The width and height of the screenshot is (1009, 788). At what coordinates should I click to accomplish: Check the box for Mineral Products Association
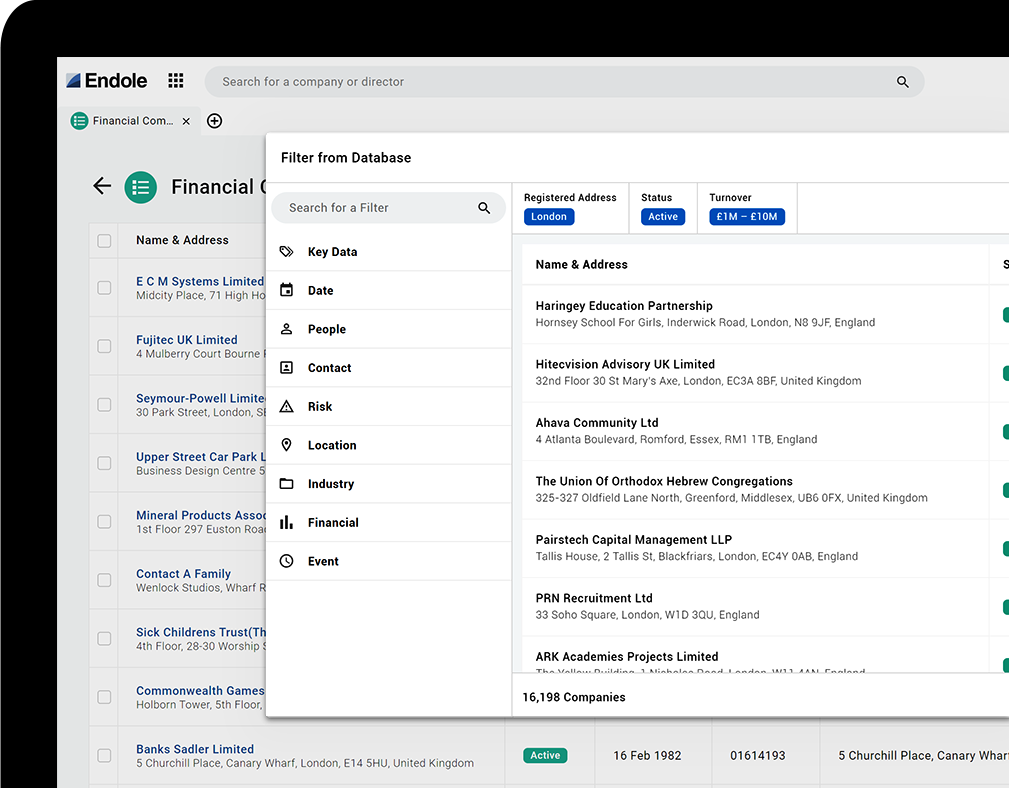click(104, 522)
